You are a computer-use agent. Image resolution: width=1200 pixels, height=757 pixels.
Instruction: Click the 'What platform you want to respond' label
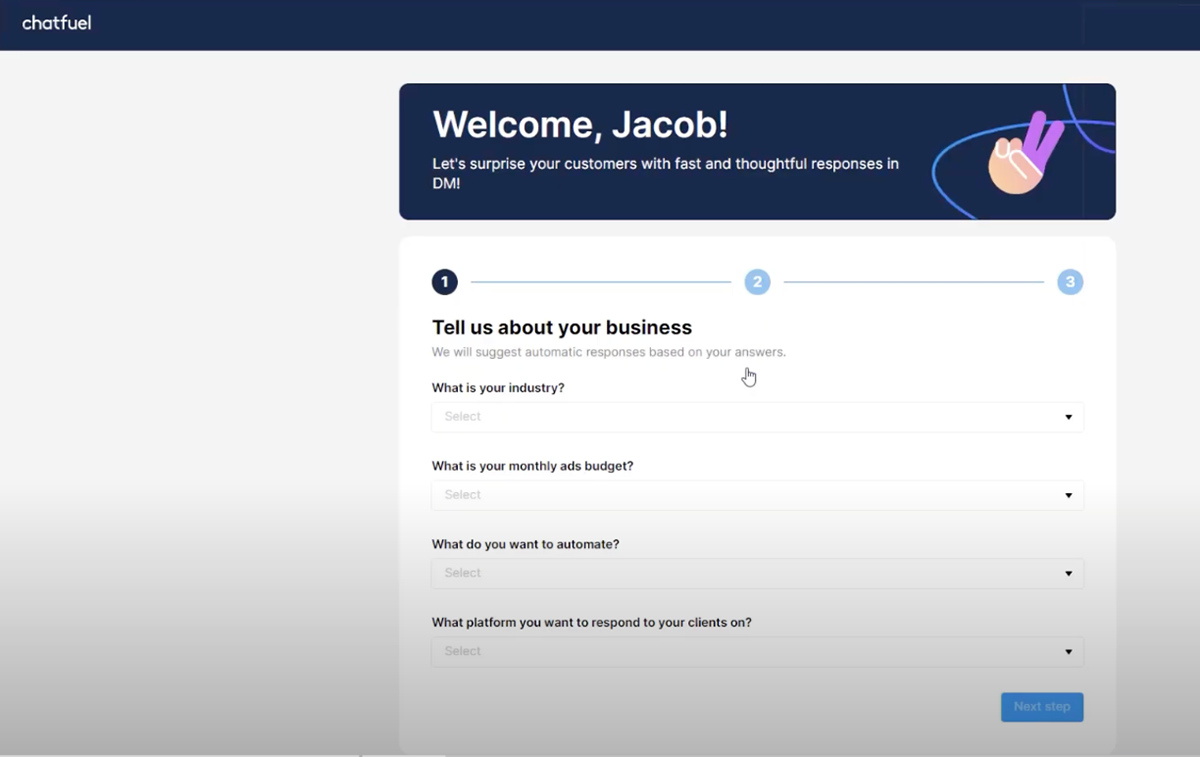(592, 622)
